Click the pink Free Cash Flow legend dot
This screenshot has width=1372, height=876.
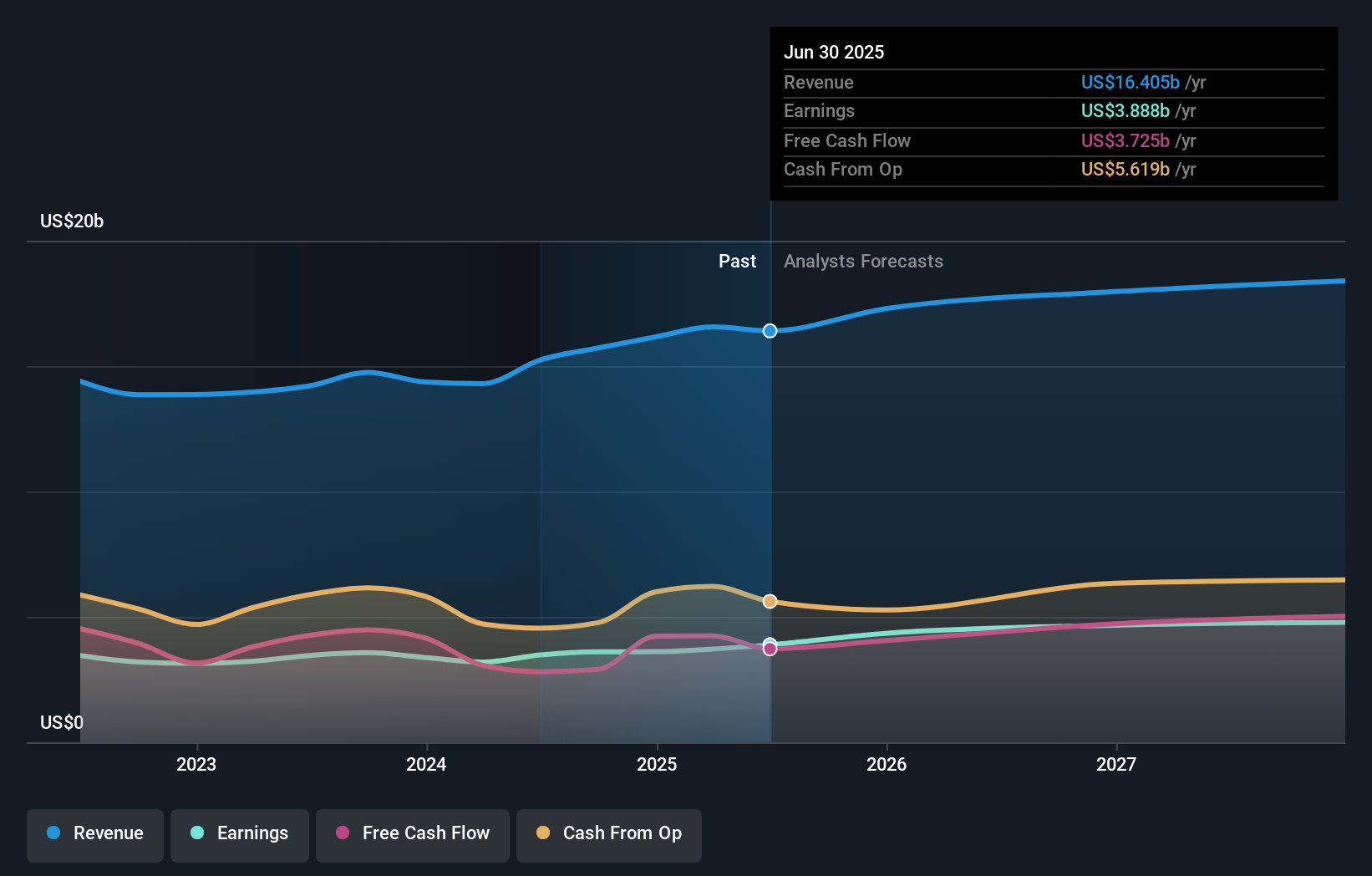[342, 833]
